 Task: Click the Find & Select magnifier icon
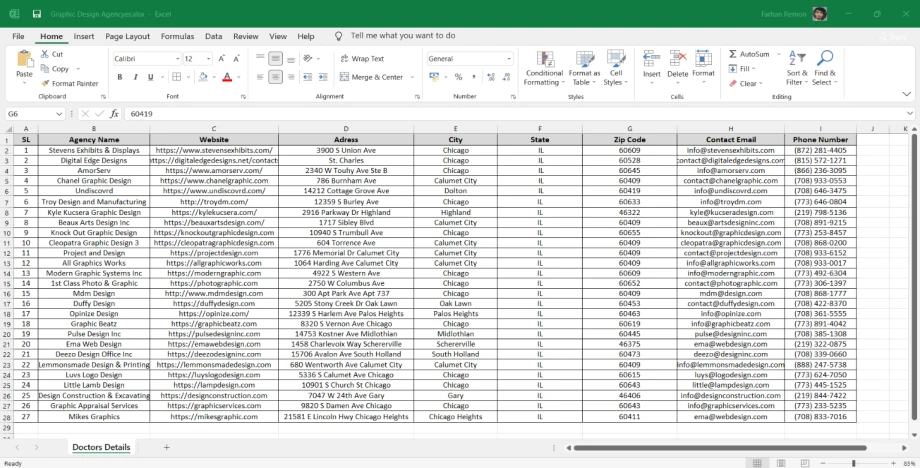coord(823,59)
